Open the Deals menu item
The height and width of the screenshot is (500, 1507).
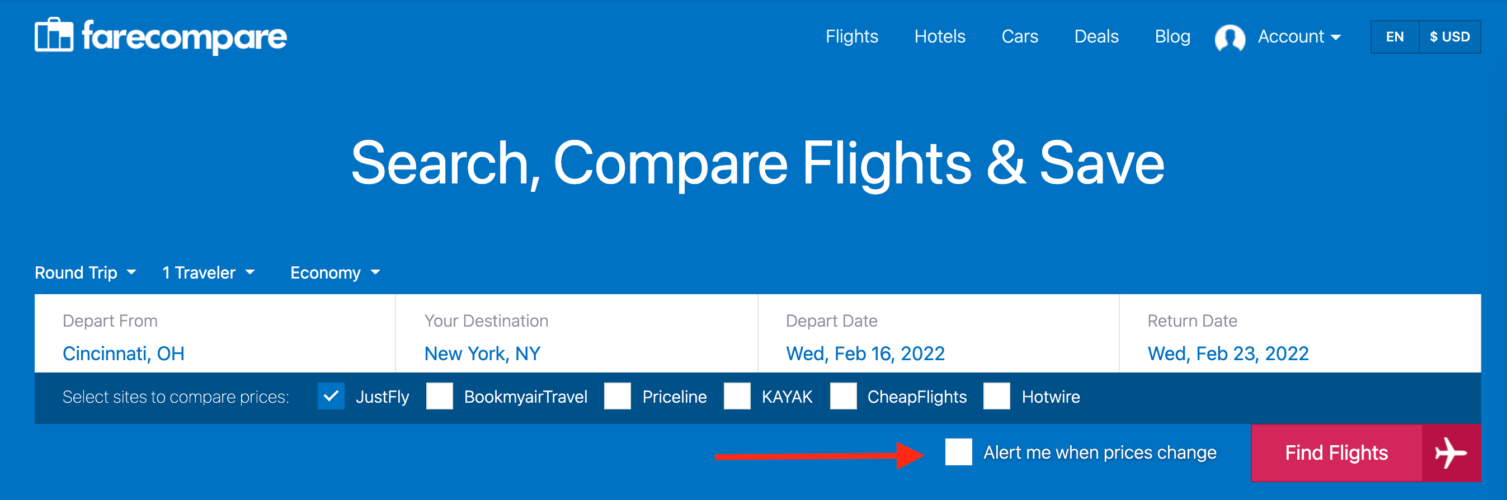click(x=1096, y=37)
